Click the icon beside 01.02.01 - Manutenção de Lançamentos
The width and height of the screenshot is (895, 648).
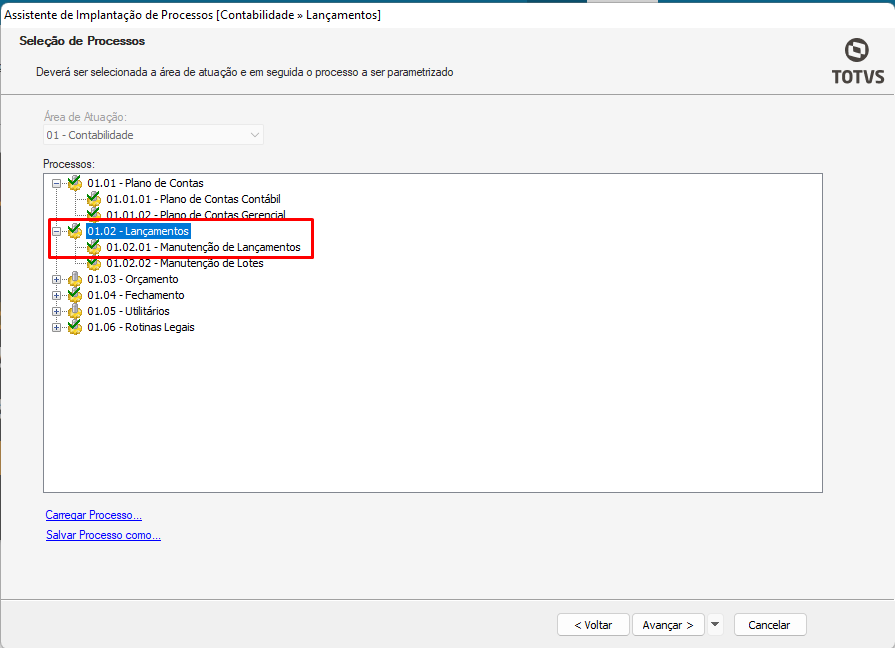94,247
